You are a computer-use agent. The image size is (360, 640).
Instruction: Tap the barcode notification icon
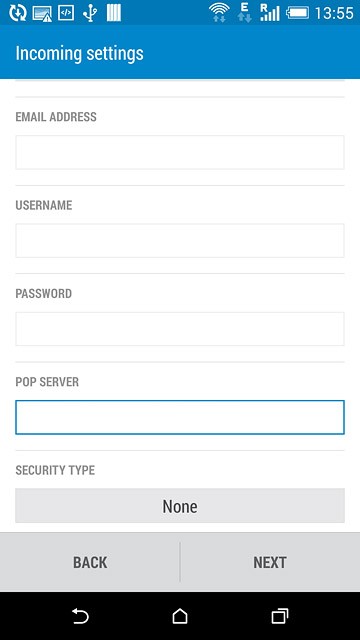click(114, 13)
